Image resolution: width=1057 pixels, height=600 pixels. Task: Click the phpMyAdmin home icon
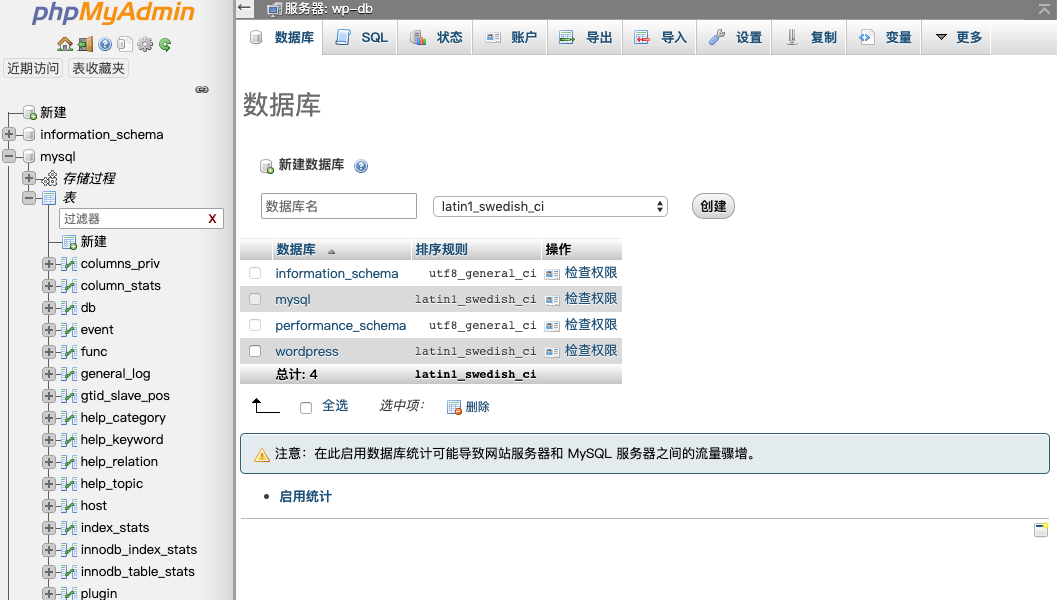tap(64, 45)
